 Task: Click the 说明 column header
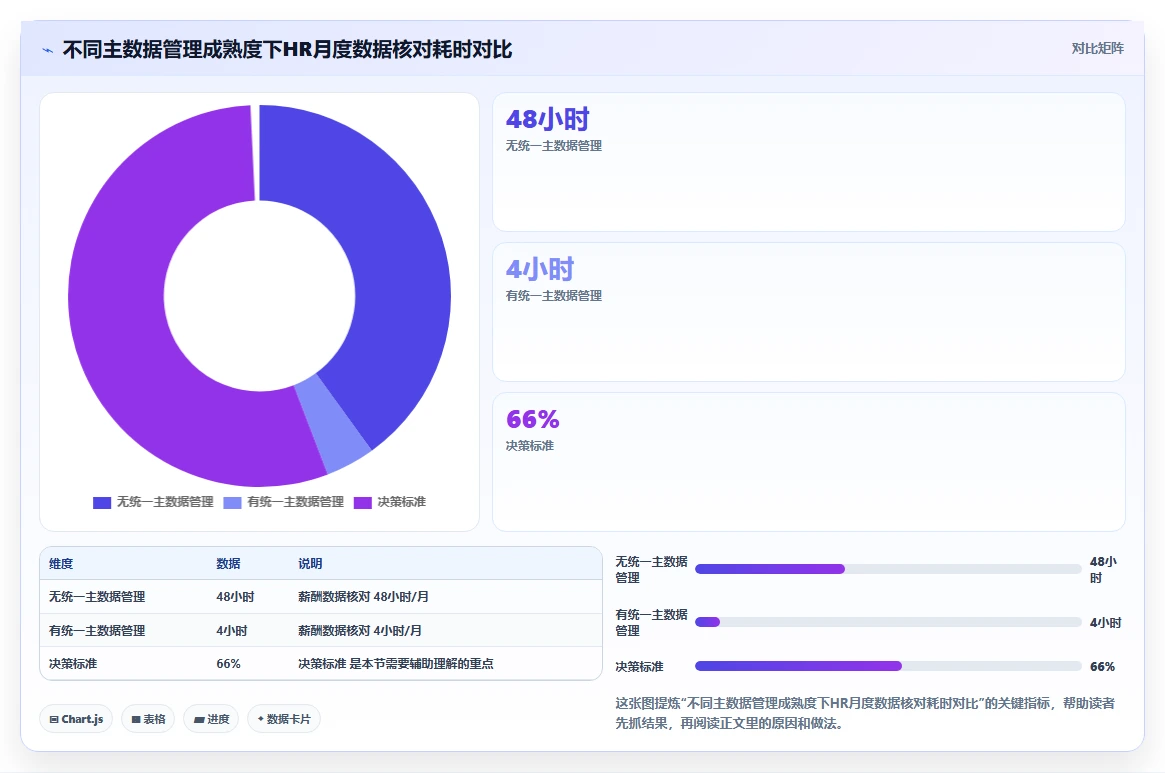coord(310,563)
